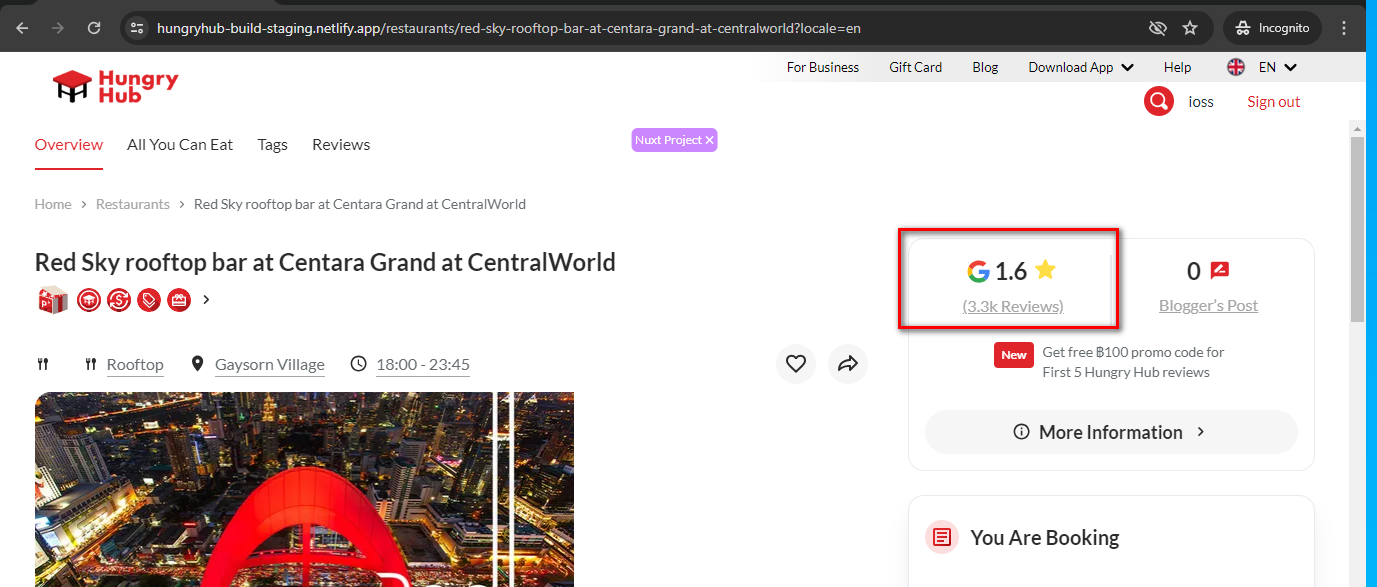Image resolution: width=1377 pixels, height=587 pixels.
Task: Open More Information section
Action: point(1110,432)
